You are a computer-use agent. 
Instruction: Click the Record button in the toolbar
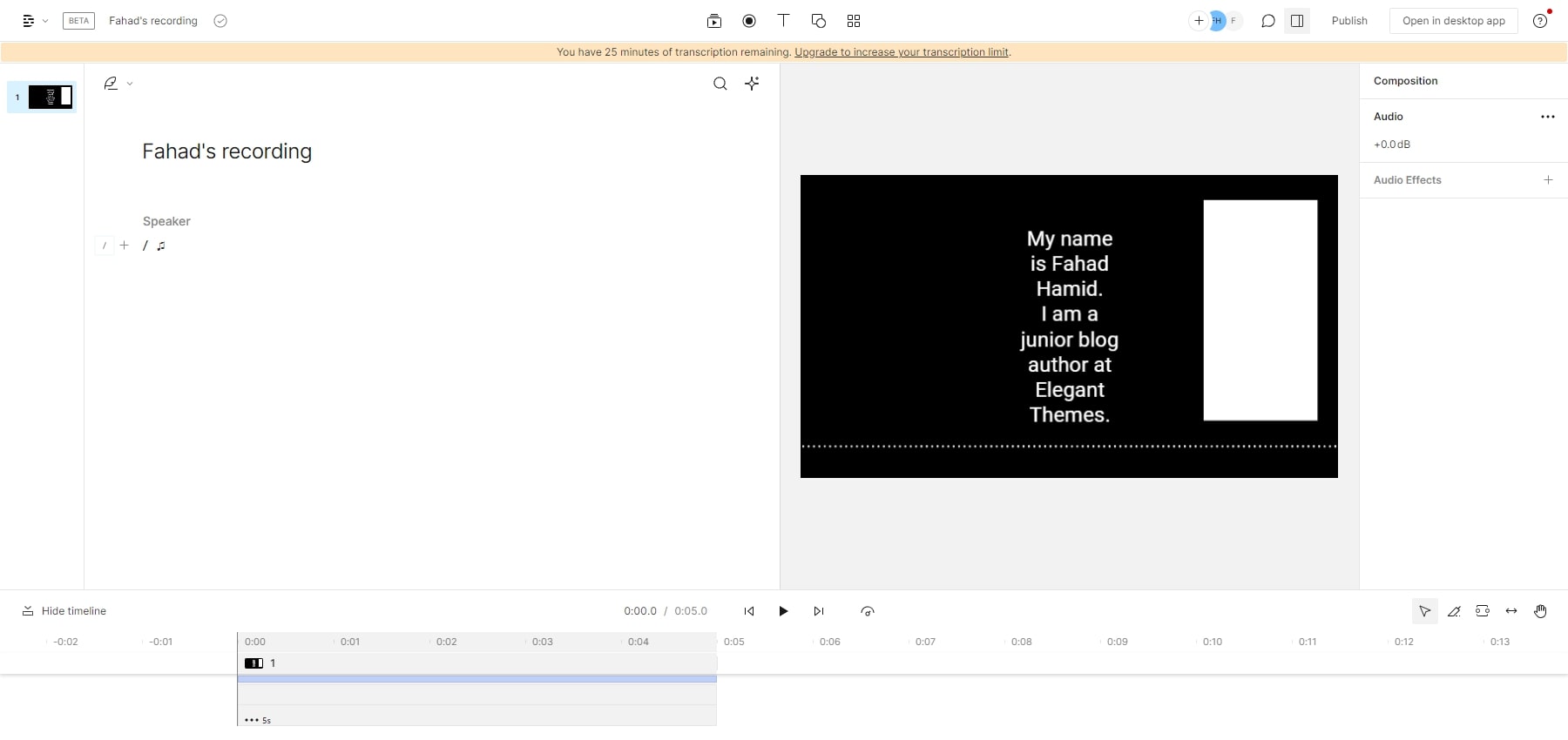(749, 21)
